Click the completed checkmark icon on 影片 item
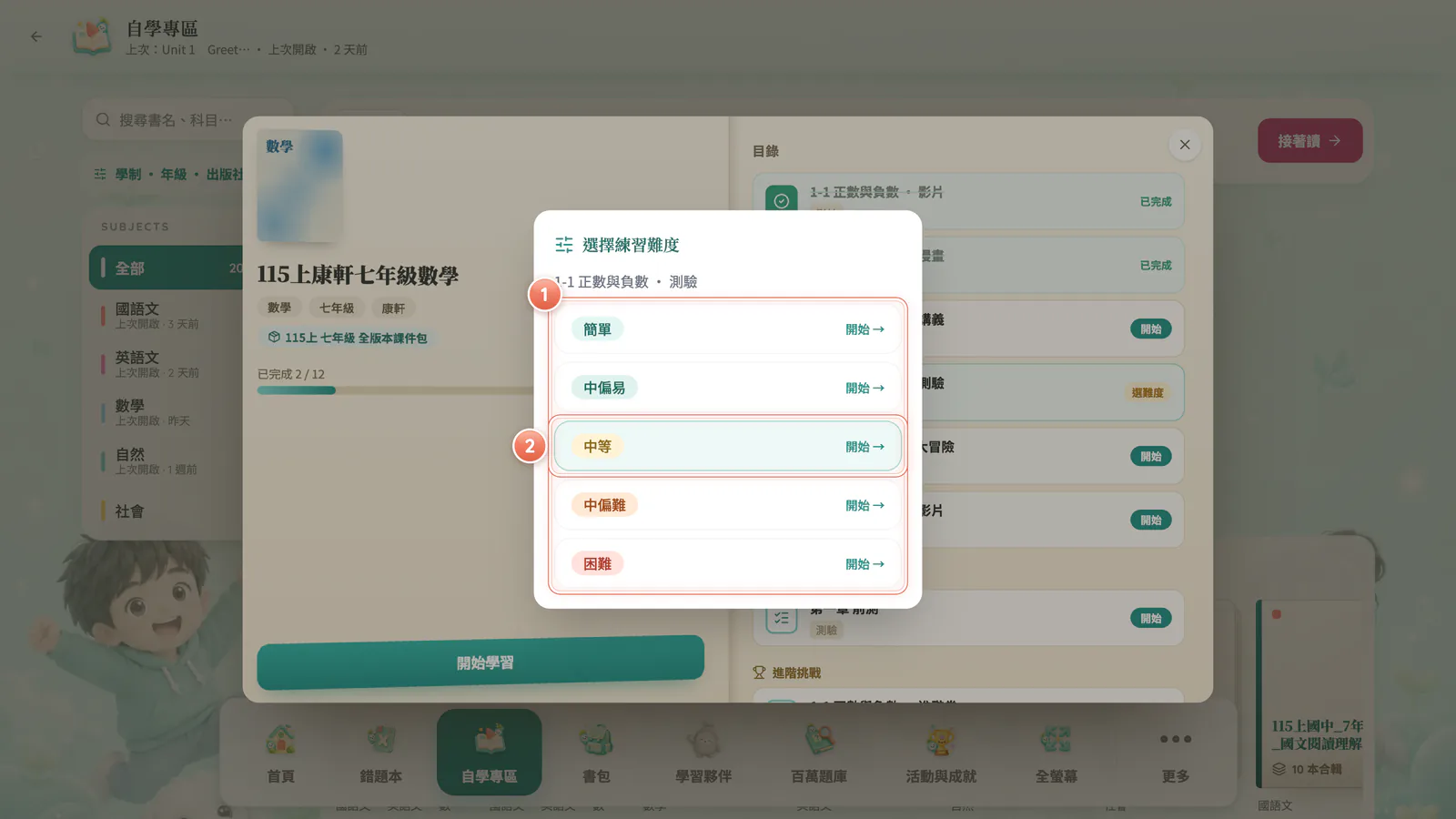Screen dimensions: 1456x819 point(781,201)
